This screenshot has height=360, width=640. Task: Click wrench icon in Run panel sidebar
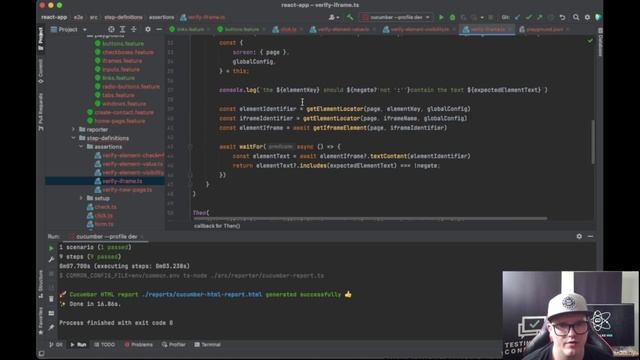click(51, 260)
